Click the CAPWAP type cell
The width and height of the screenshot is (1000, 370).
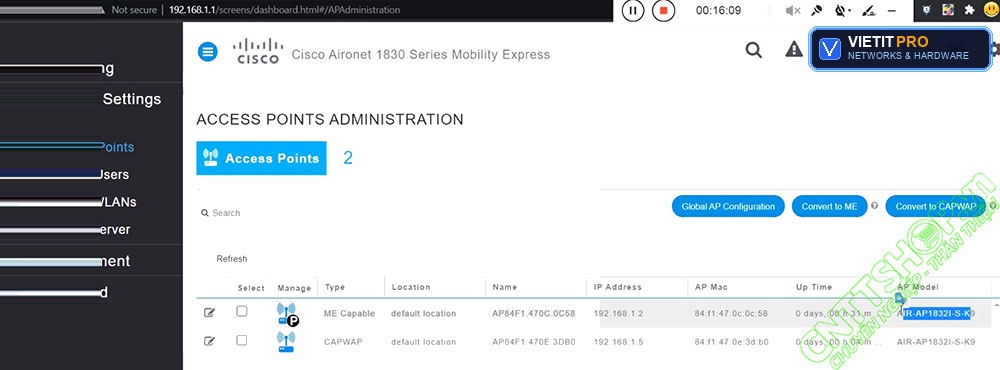pyautogui.click(x=343, y=342)
